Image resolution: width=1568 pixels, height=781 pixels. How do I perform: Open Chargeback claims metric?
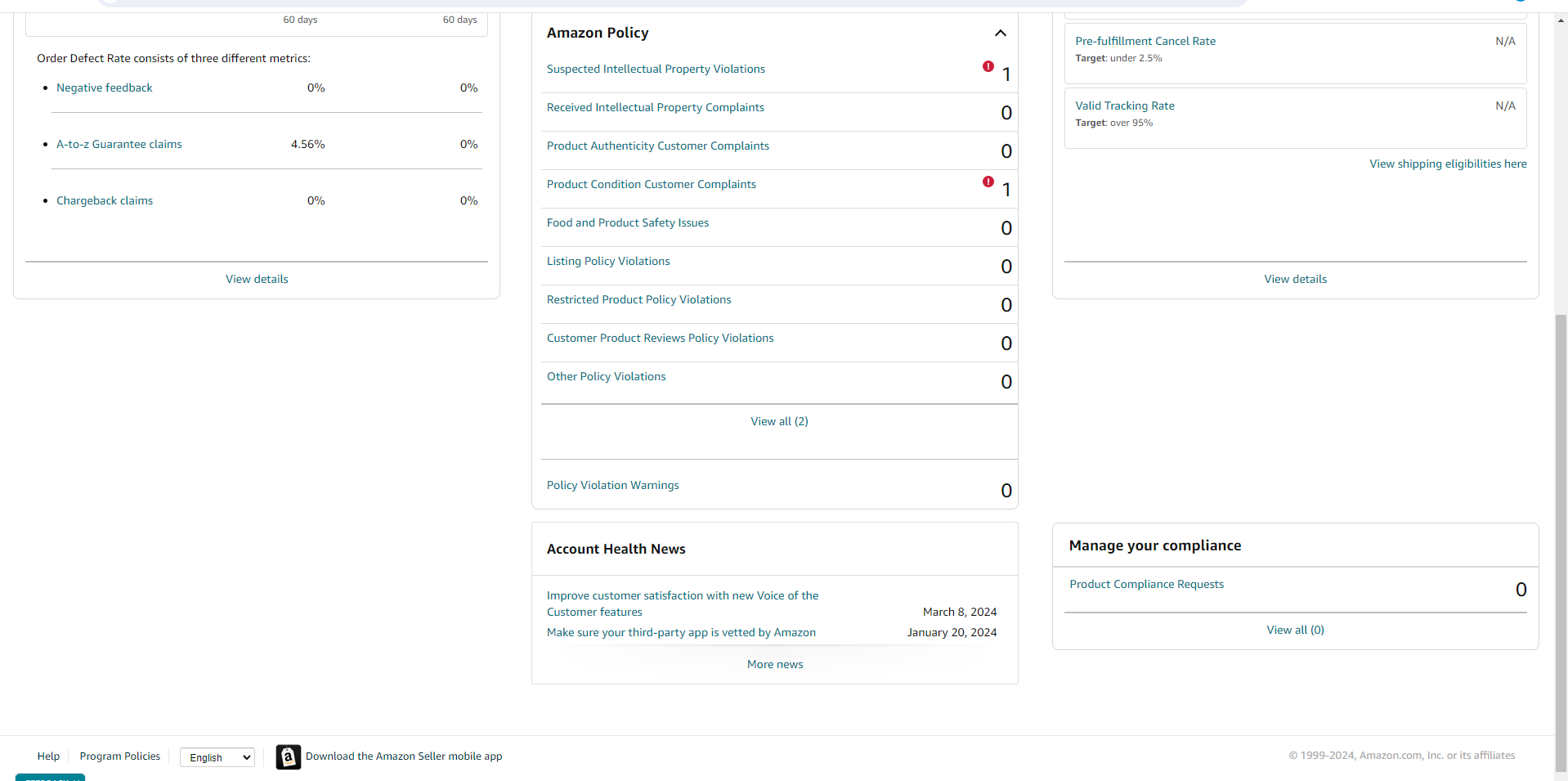tap(104, 200)
